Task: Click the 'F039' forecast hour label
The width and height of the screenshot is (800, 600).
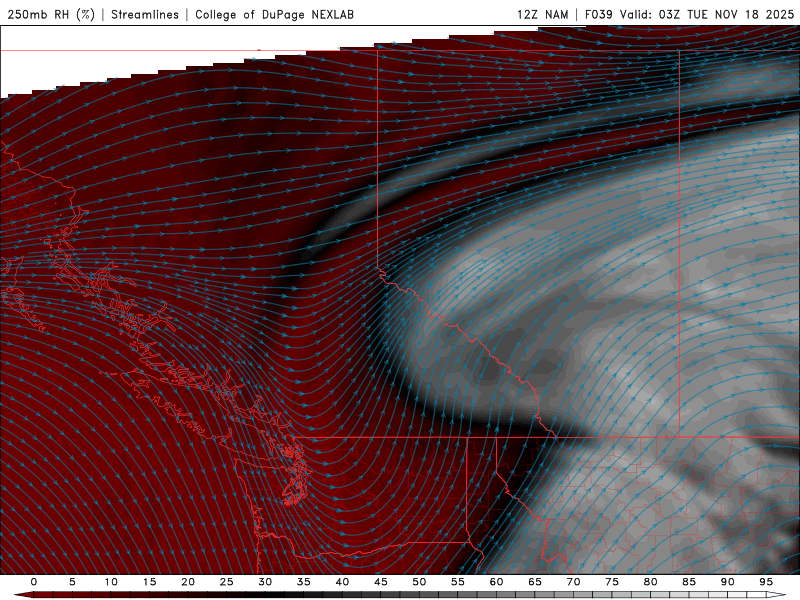Action: 598,14
